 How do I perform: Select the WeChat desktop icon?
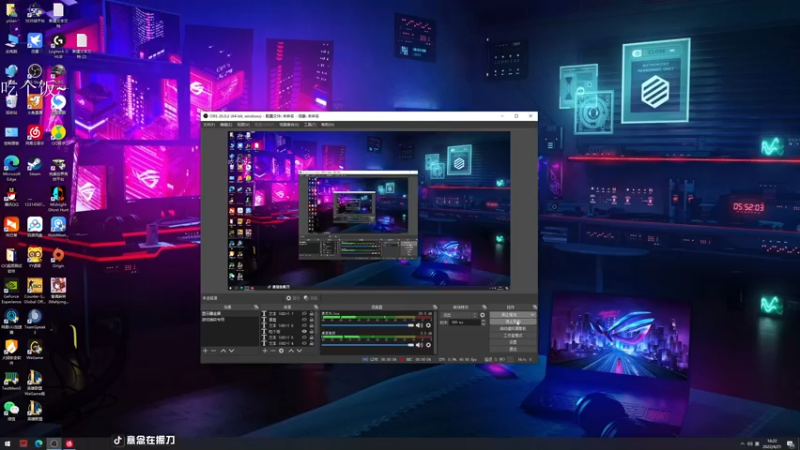tap(11, 411)
